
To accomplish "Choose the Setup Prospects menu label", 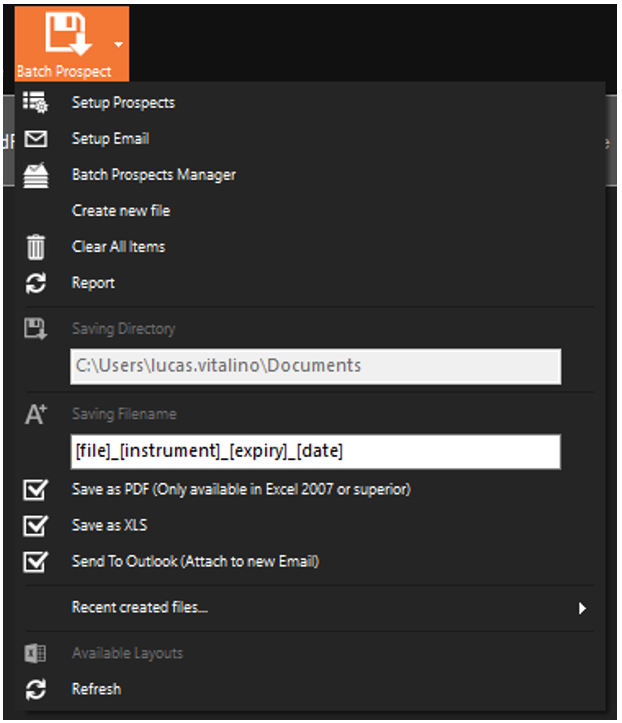I will tap(123, 103).
